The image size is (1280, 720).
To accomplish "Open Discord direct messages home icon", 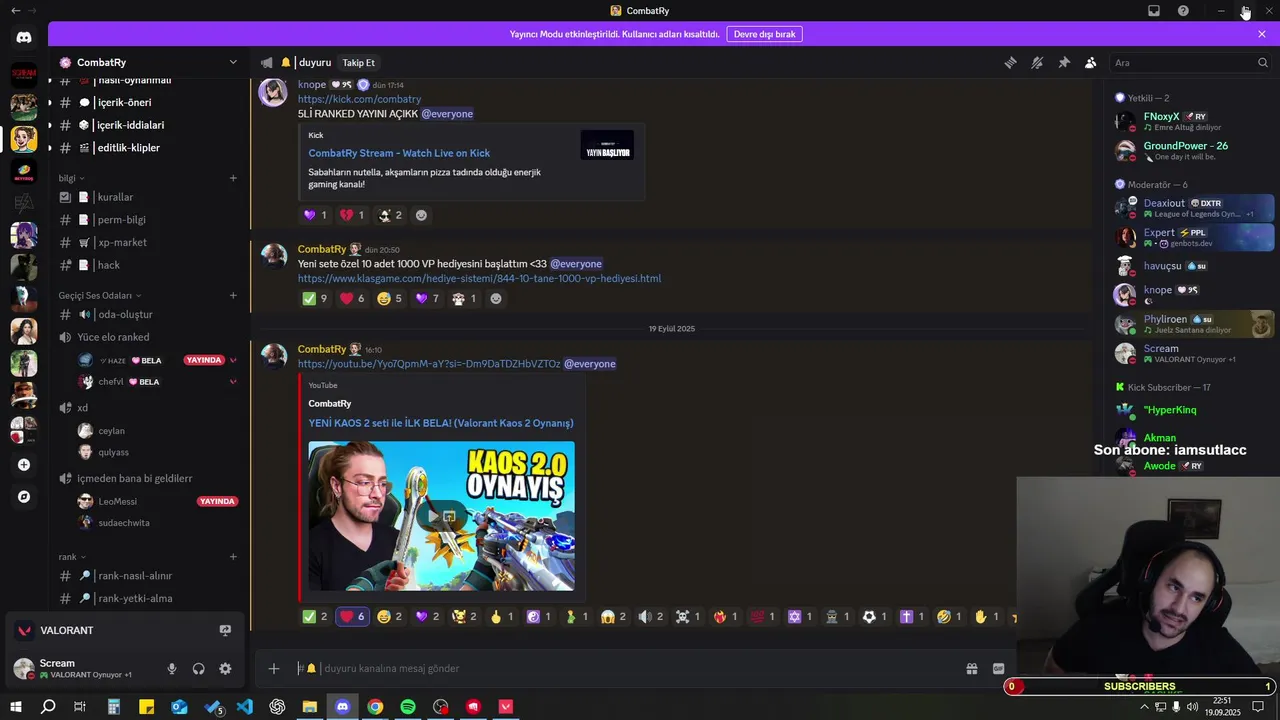I will 24,38.
